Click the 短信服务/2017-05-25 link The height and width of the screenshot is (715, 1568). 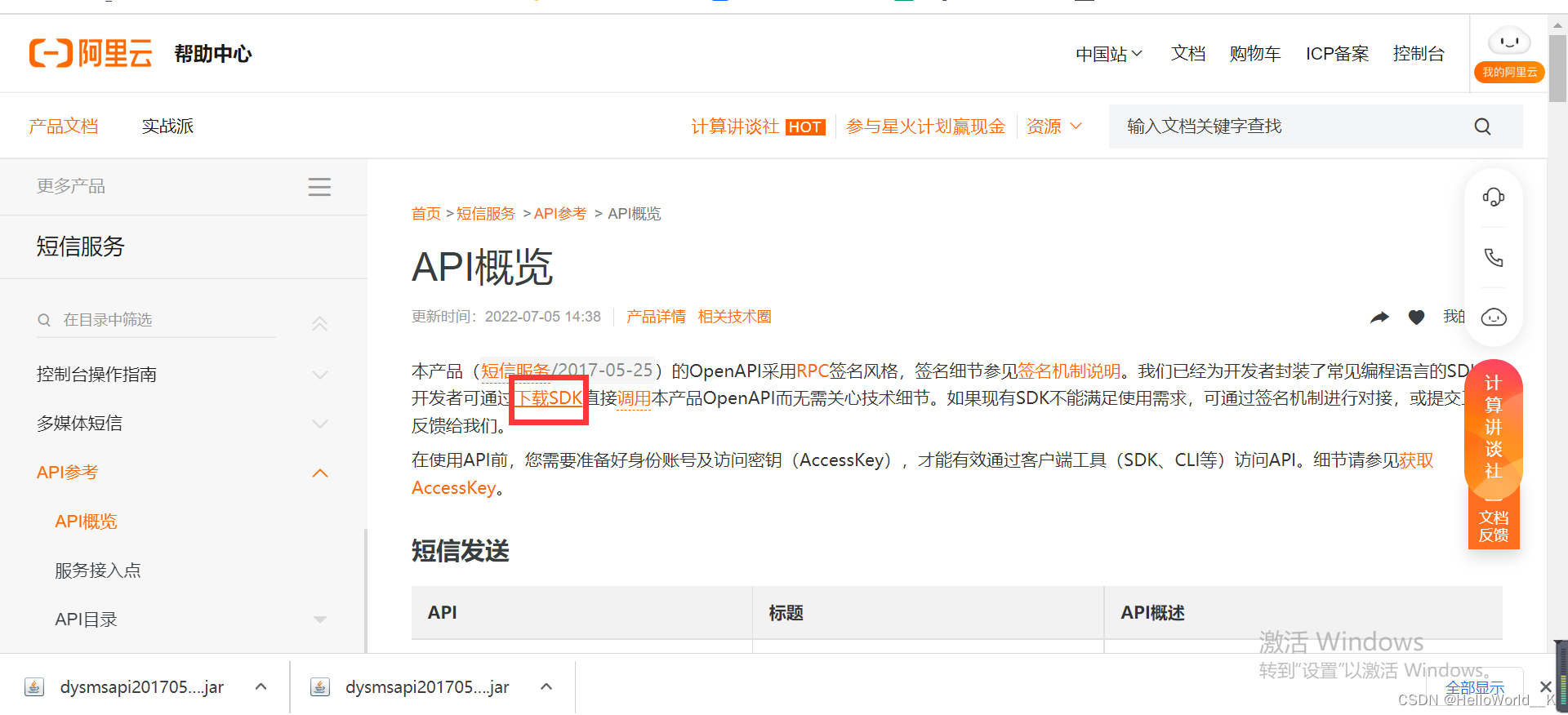tap(567, 371)
